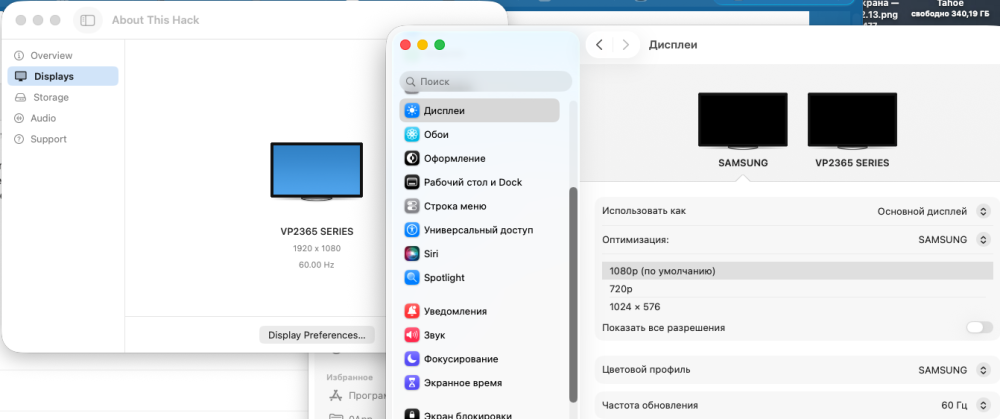Click 1920 x 1080 text in About This Hack
This screenshot has height=419, width=1000.
coord(317,248)
